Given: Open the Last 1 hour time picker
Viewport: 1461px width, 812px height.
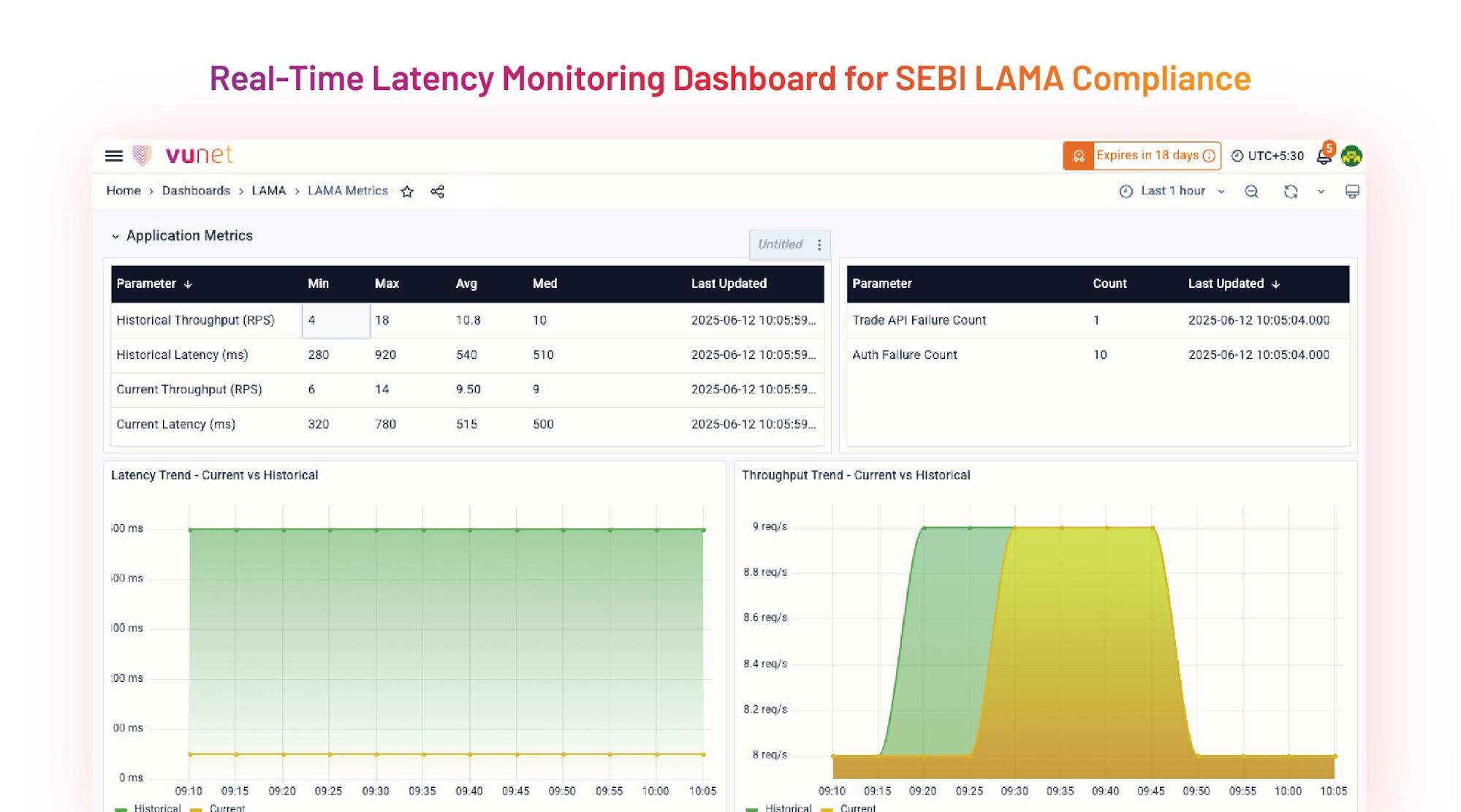Looking at the screenshot, I should coord(1172,191).
